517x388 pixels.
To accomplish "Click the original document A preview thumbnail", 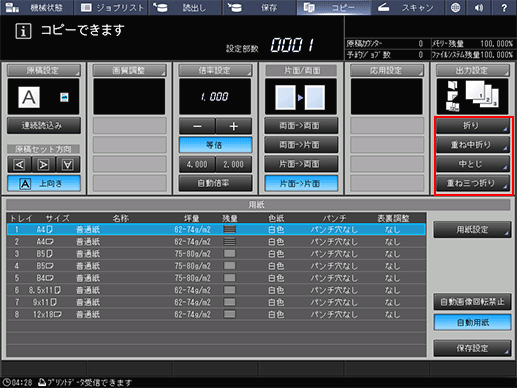I will coord(29,97).
